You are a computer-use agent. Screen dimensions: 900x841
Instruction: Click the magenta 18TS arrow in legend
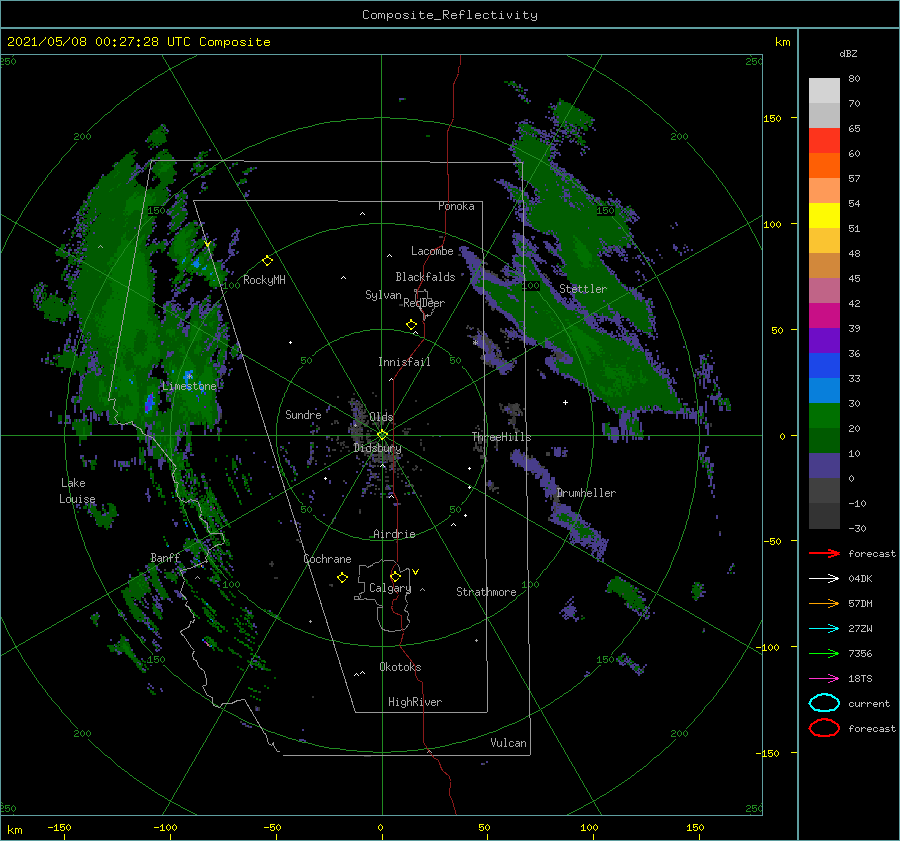pyautogui.click(x=824, y=679)
